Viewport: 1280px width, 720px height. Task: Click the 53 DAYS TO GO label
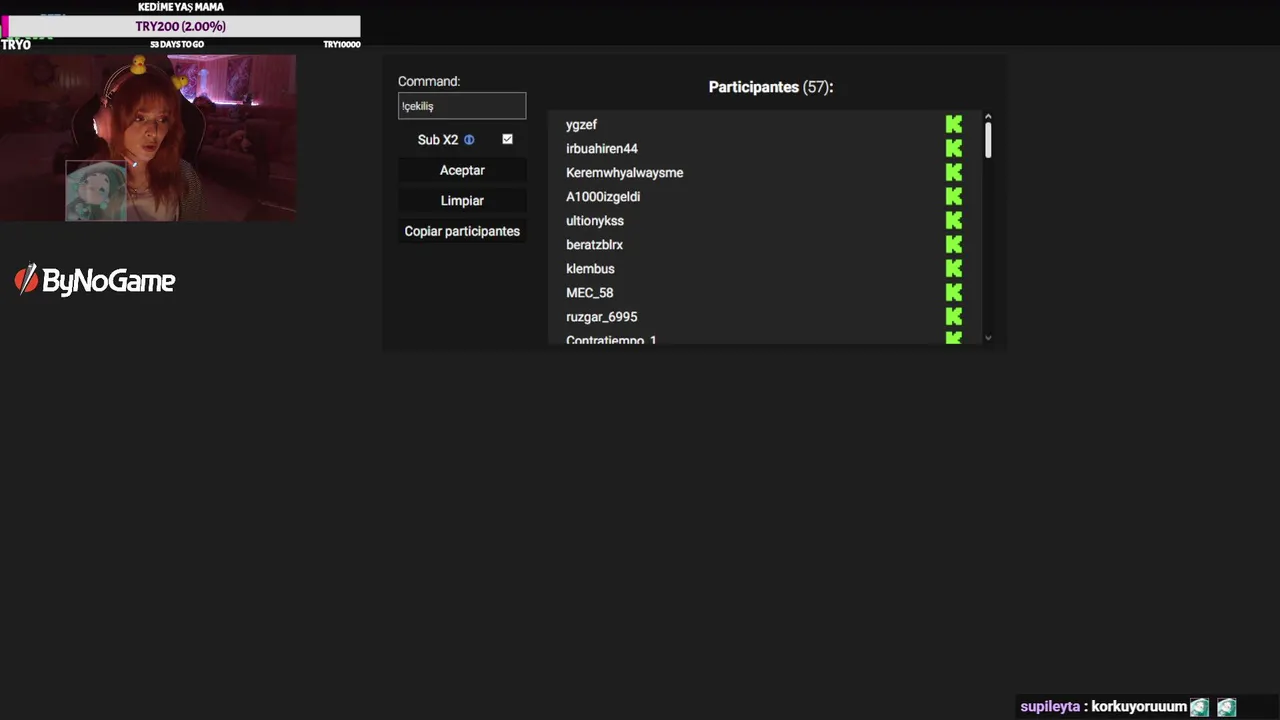coord(177,44)
